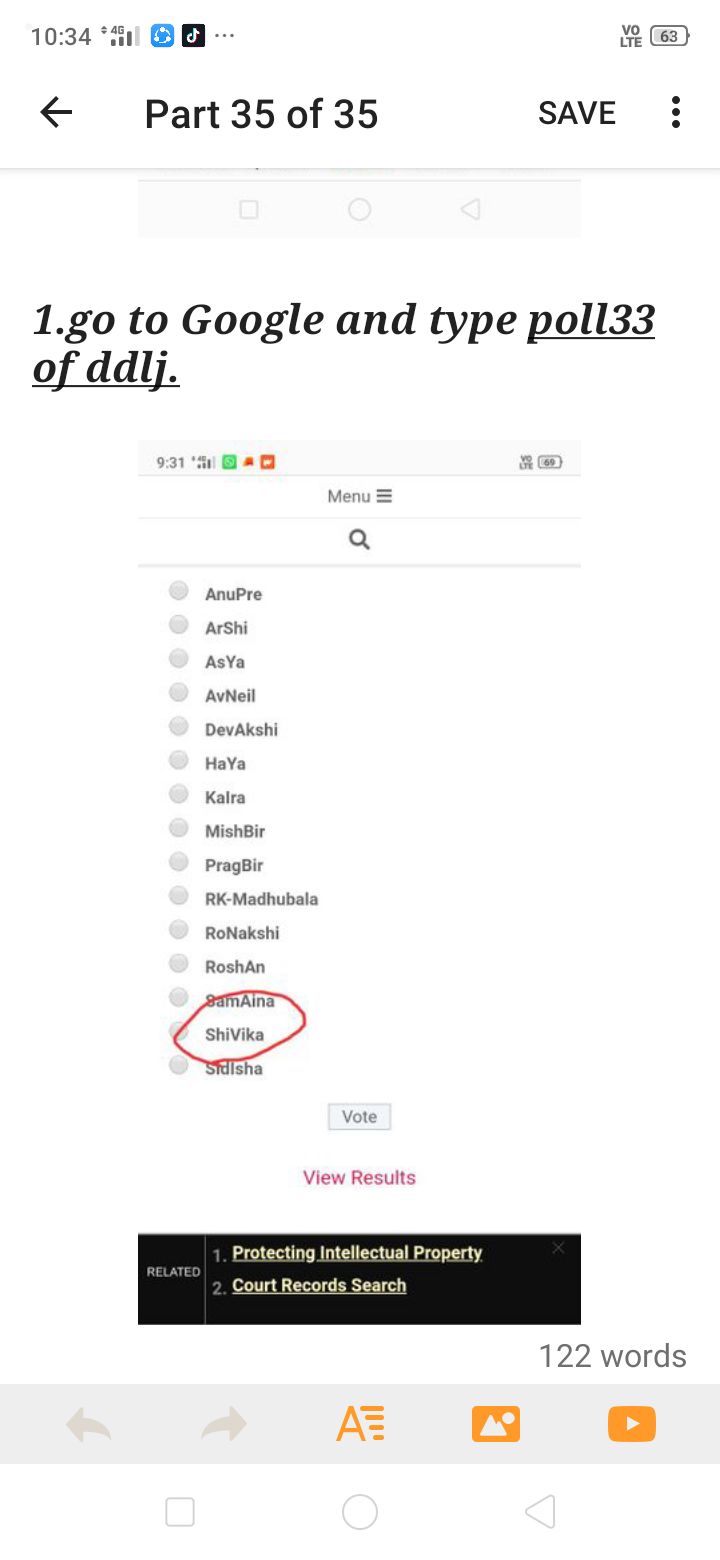Select the AnuPre radio option

179,591
